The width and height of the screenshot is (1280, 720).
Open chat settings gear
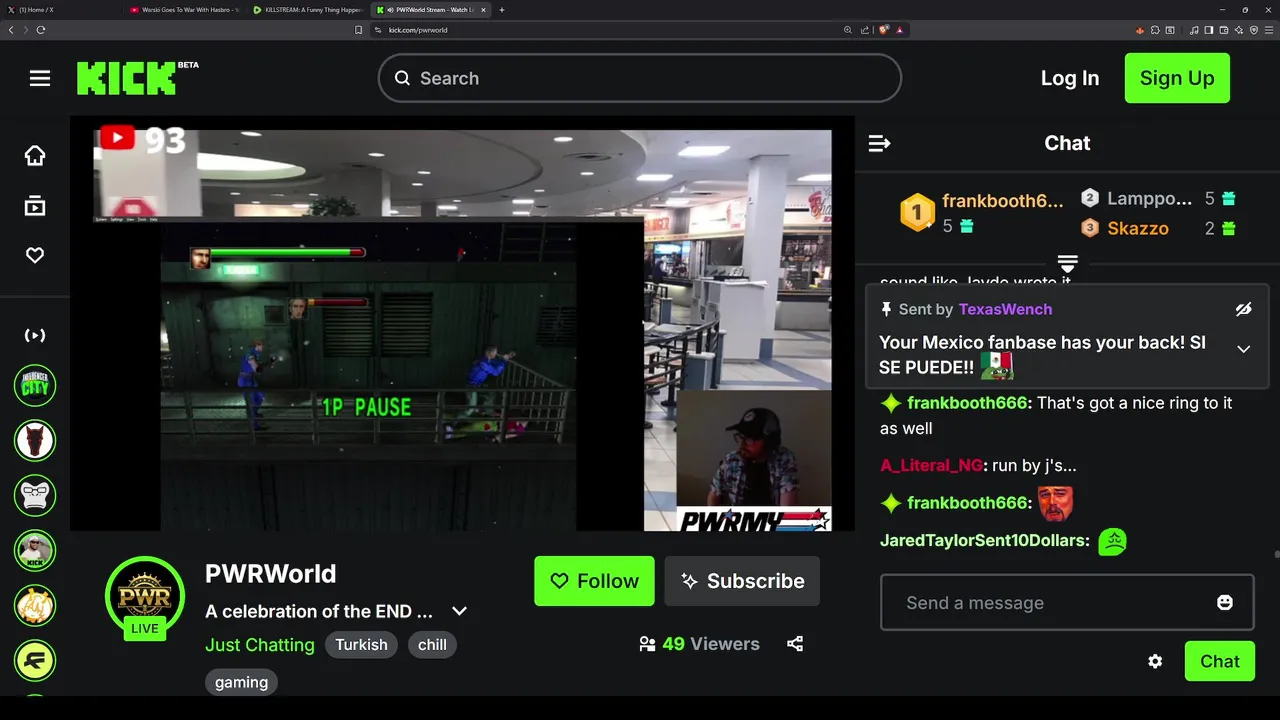point(1155,661)
